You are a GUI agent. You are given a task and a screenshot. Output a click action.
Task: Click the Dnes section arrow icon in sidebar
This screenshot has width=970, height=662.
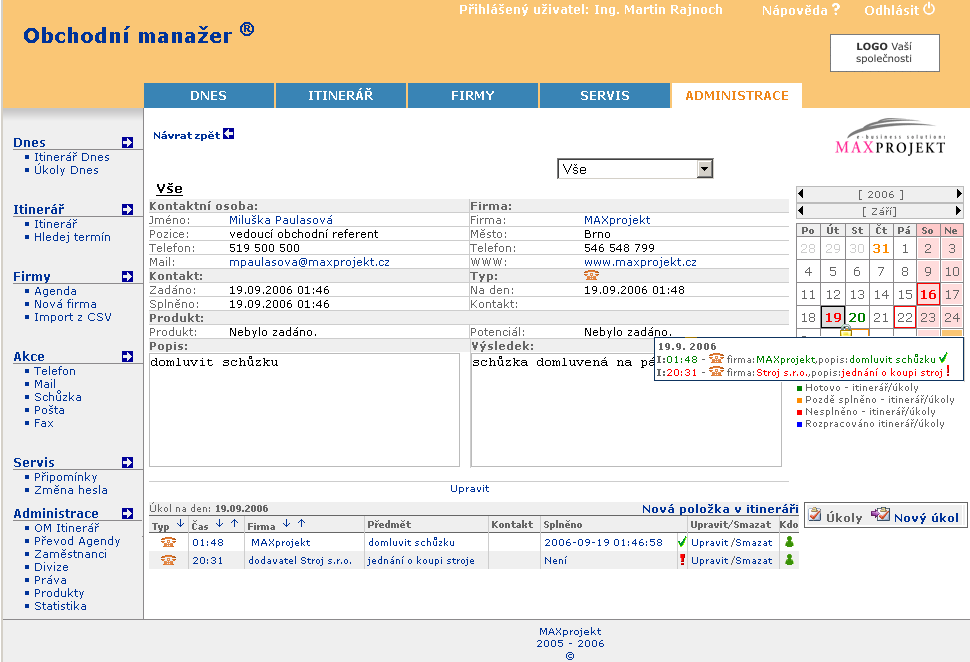127,142
